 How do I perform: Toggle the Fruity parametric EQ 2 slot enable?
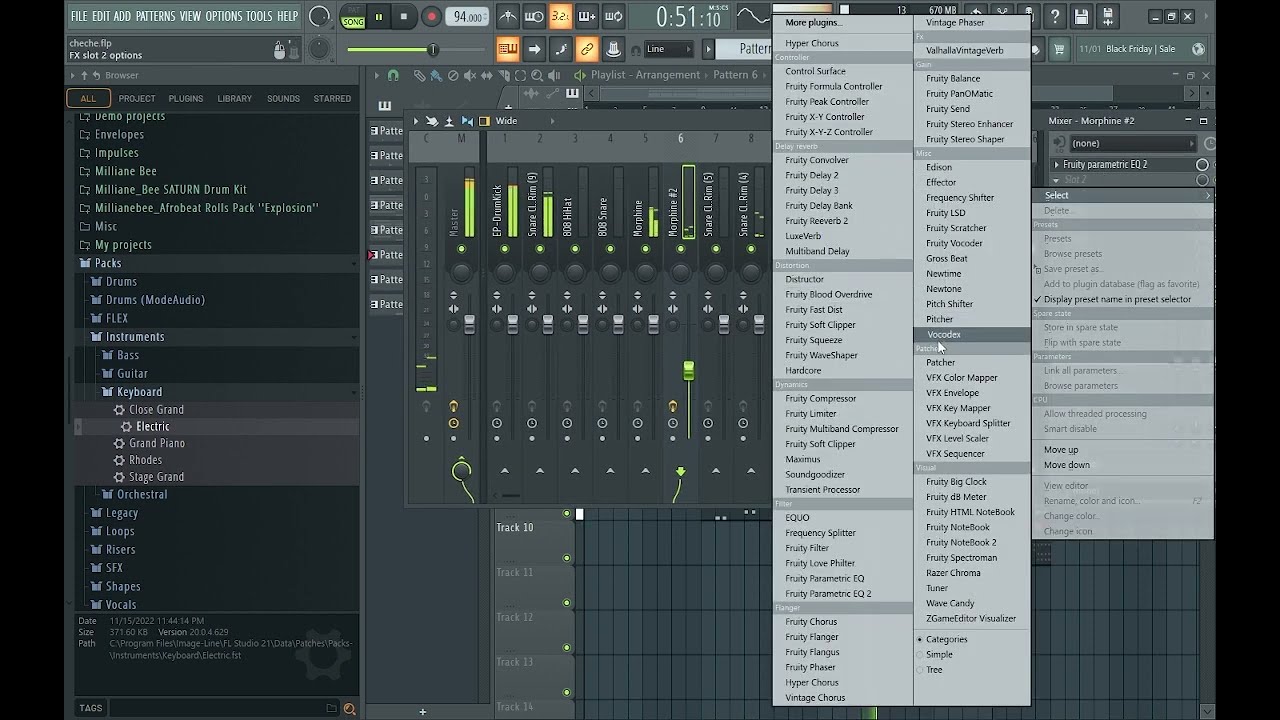coord(1202,164)
